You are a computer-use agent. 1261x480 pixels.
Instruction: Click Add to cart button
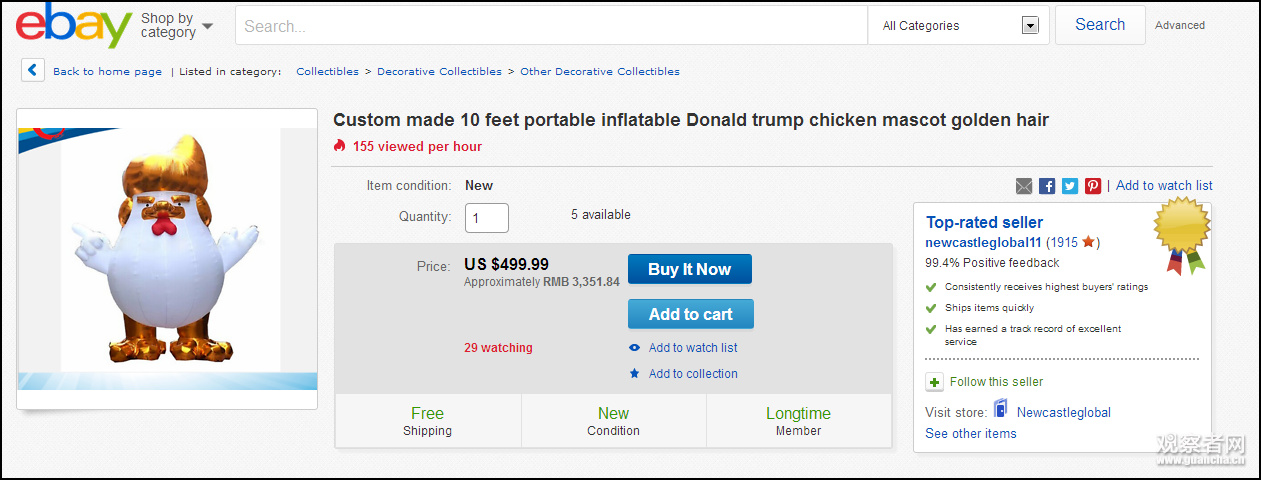tap(690, 314)
